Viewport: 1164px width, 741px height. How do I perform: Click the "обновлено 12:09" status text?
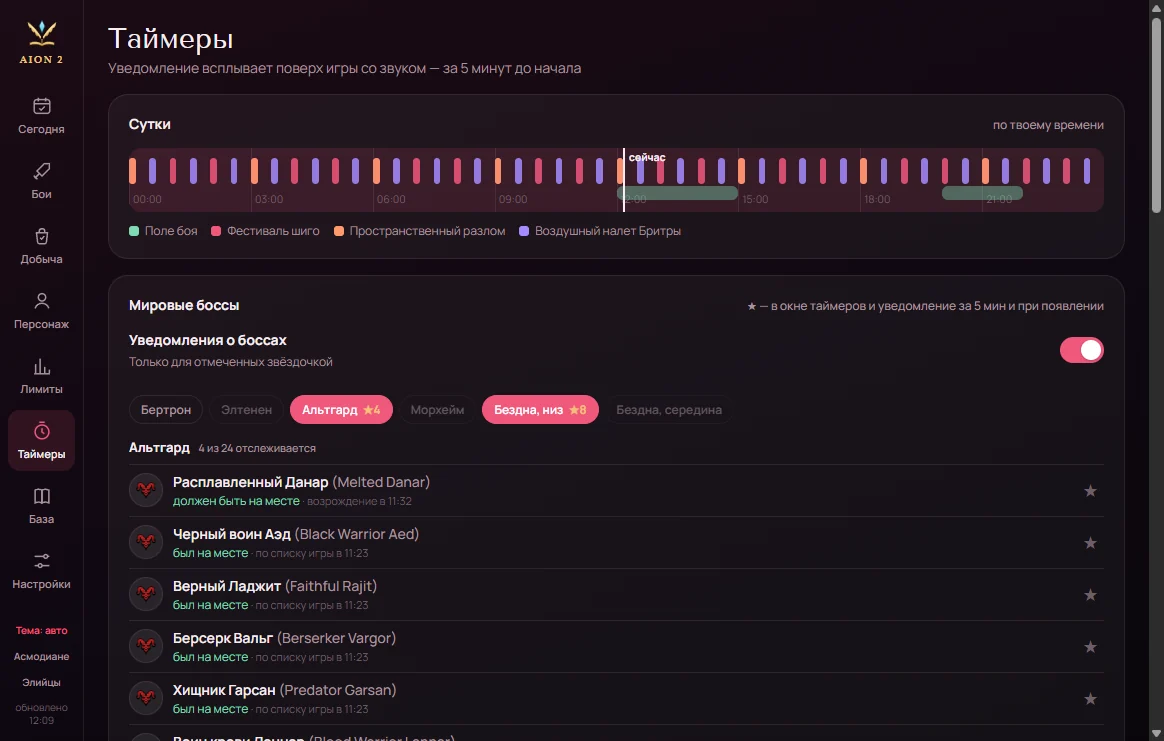click(x=42, y=714)
